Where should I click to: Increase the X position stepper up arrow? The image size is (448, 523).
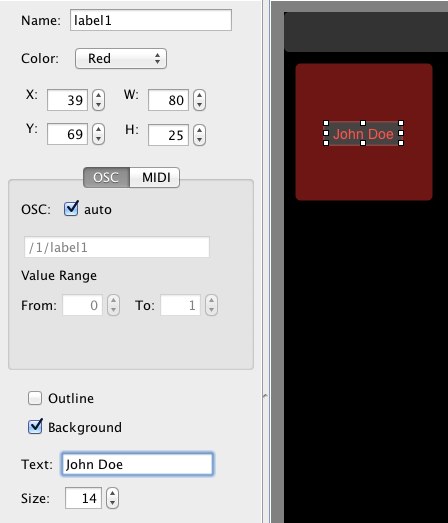pos(98,95)
